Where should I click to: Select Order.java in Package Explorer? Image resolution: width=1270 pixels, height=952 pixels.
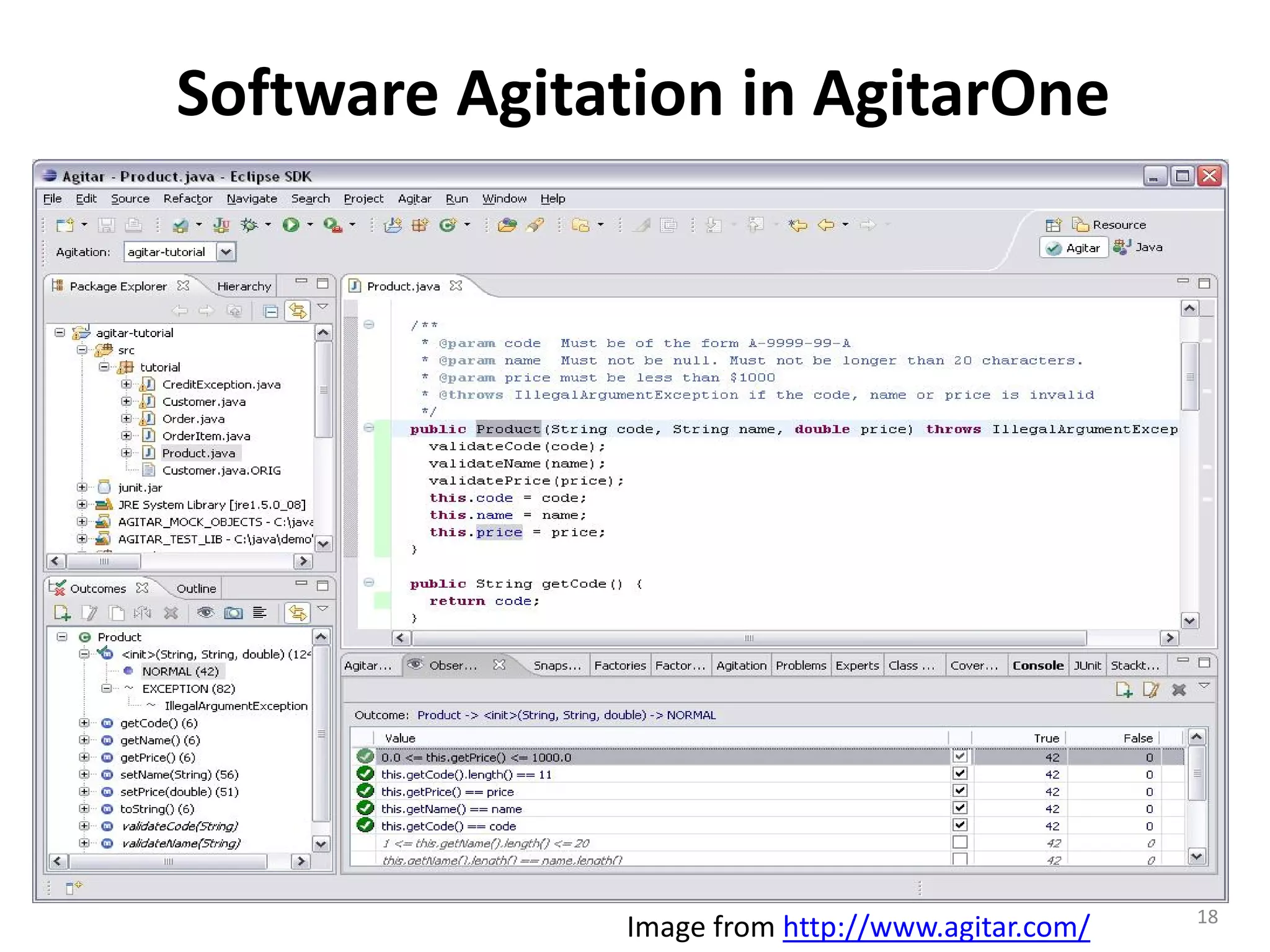click(193, 419)
